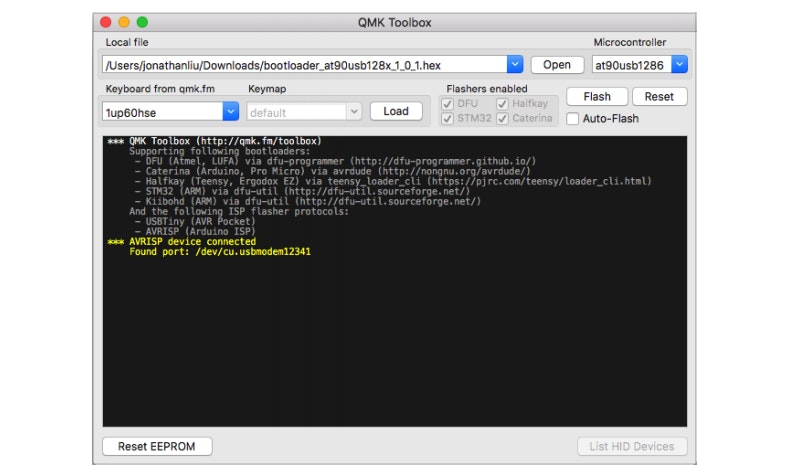The width and height of the screenshot is (788, 470).
Task: Expand the Local file path dropdown
Action: 515,65
